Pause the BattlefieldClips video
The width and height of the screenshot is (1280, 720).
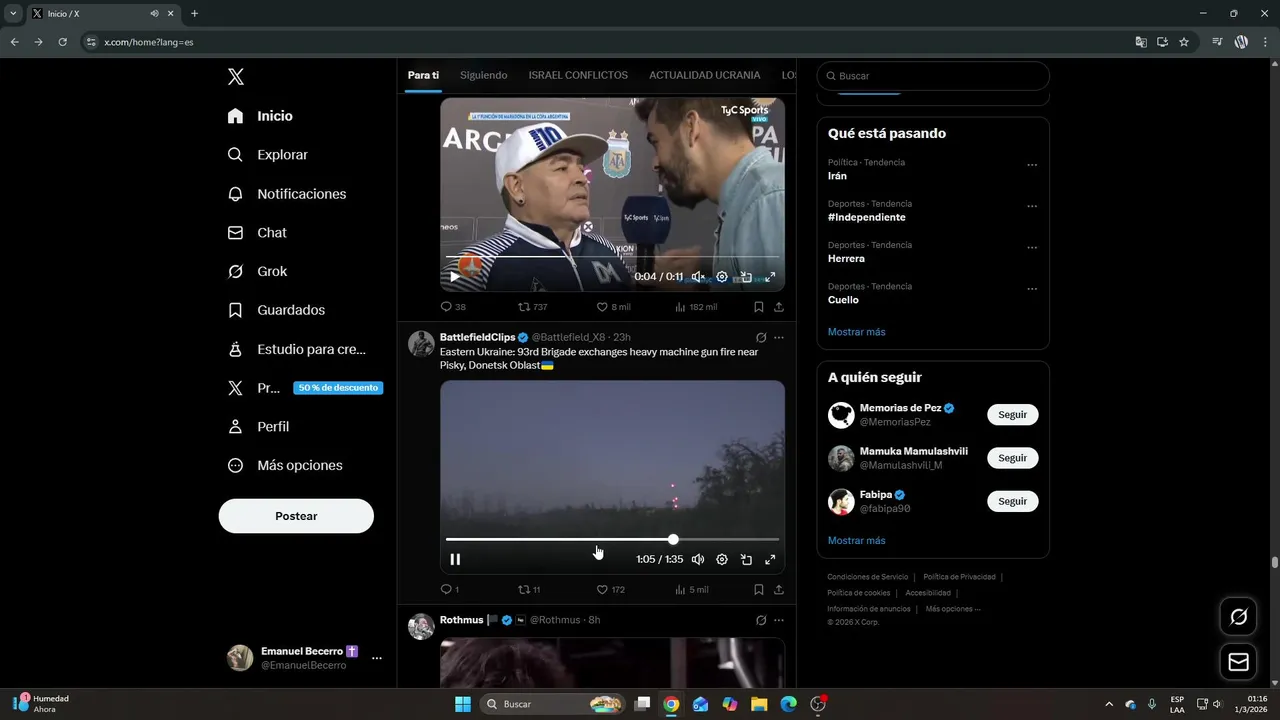click(455, 560)
